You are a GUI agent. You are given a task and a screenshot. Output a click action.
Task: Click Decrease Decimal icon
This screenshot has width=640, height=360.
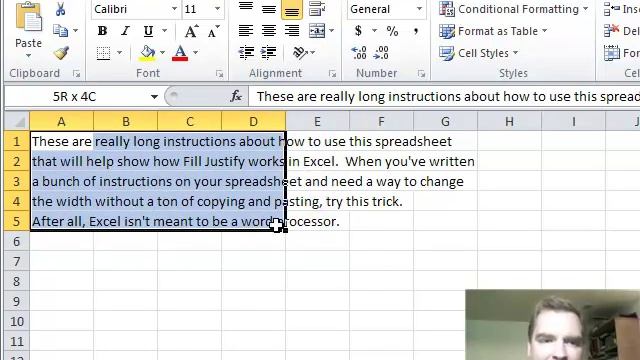click(x=381, y=53)
